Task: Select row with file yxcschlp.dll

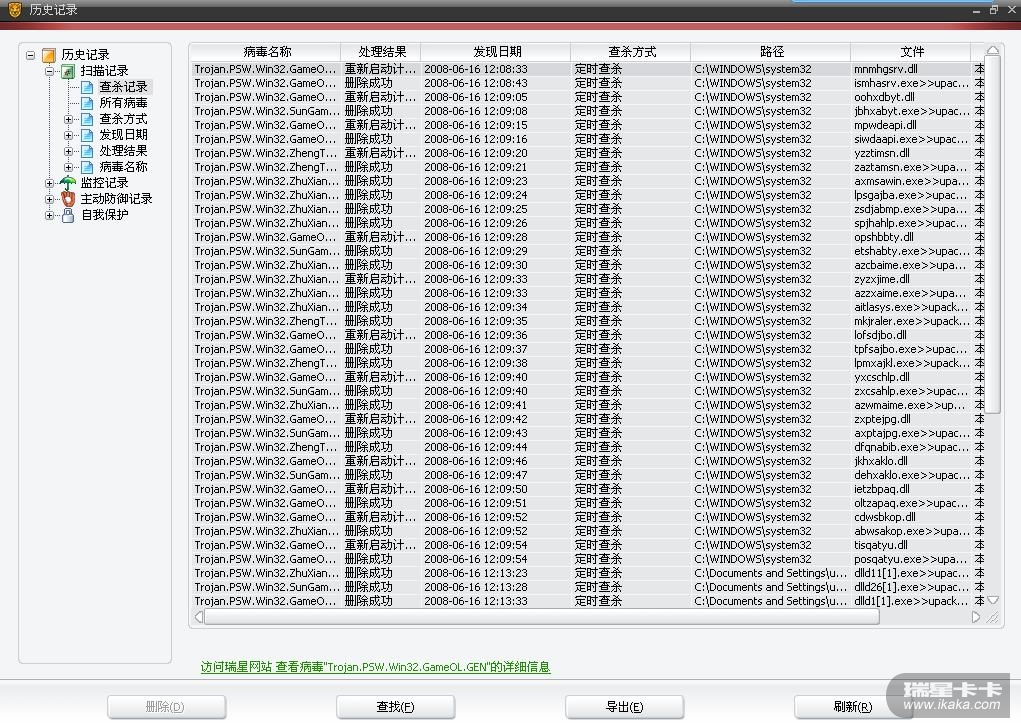Action: click(588, 377)
